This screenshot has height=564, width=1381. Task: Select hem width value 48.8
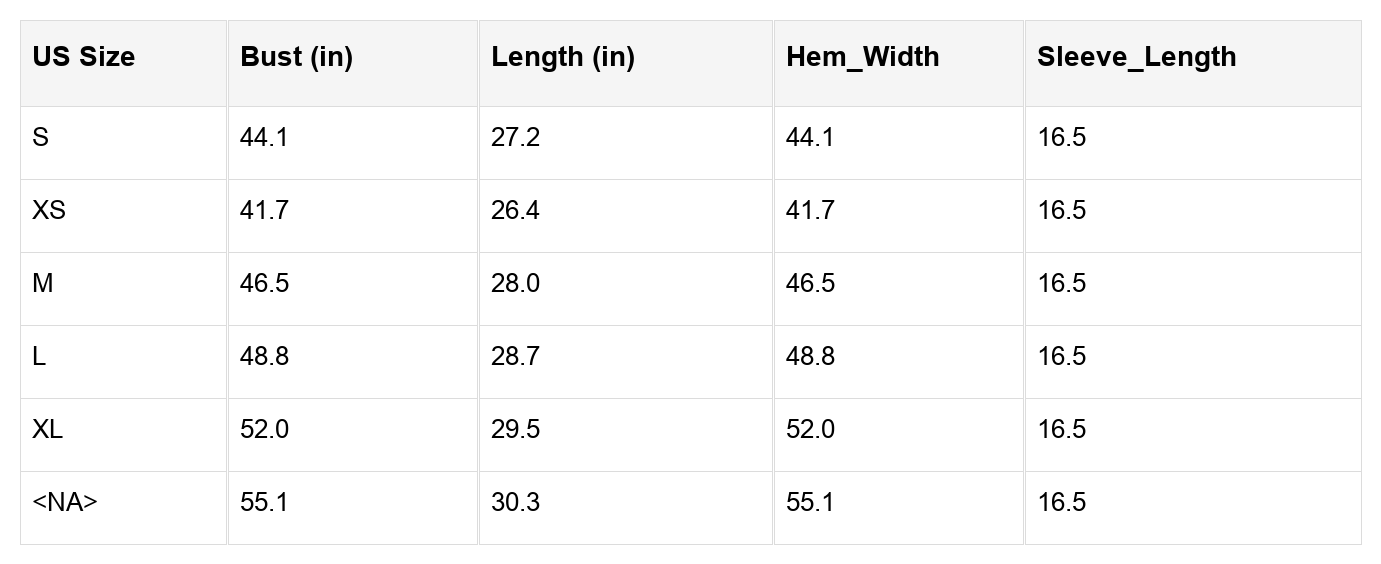tap(810, 357)
